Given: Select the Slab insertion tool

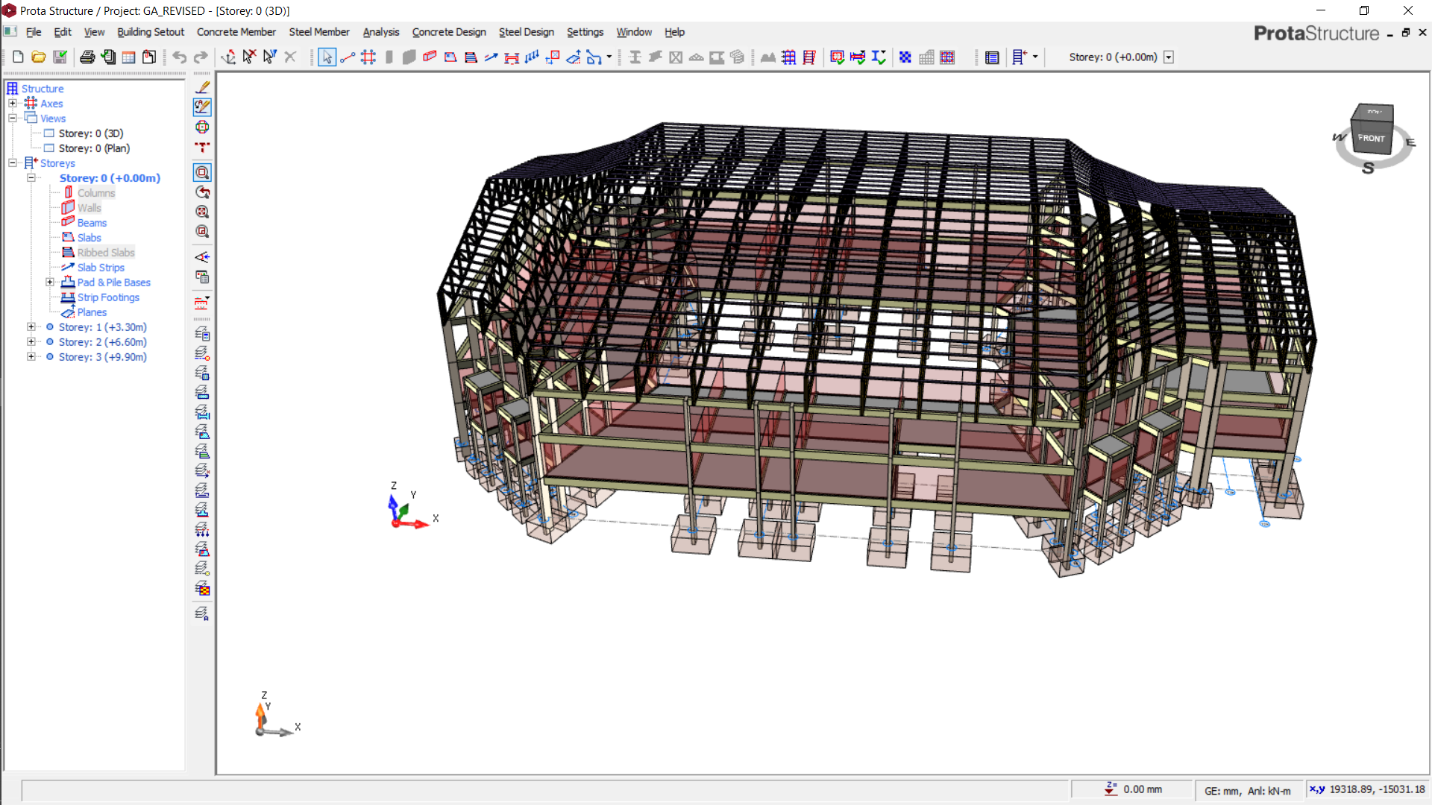Looking at the screenshot, I should [450, 57].
